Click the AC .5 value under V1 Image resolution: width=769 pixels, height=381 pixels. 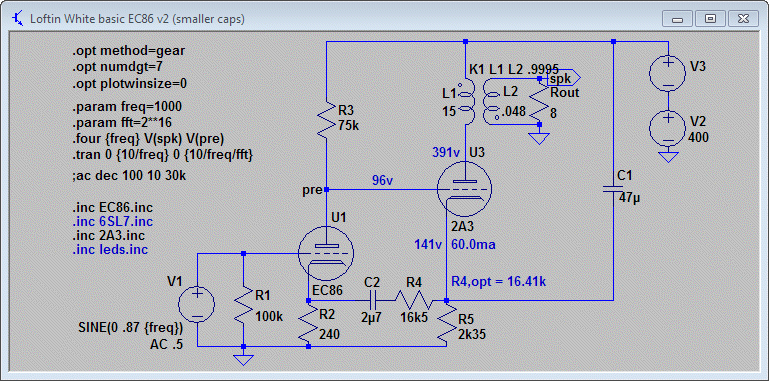click(167, 344)
